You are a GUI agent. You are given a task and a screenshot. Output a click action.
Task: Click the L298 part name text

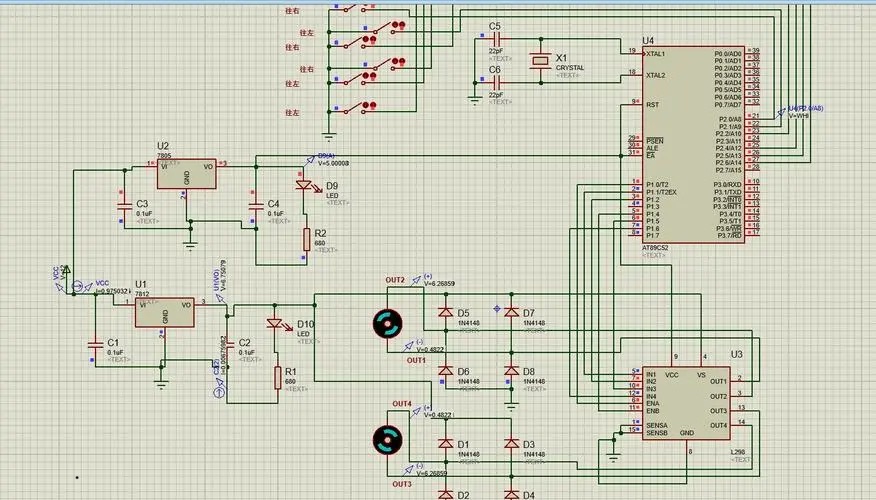point(737,452)
